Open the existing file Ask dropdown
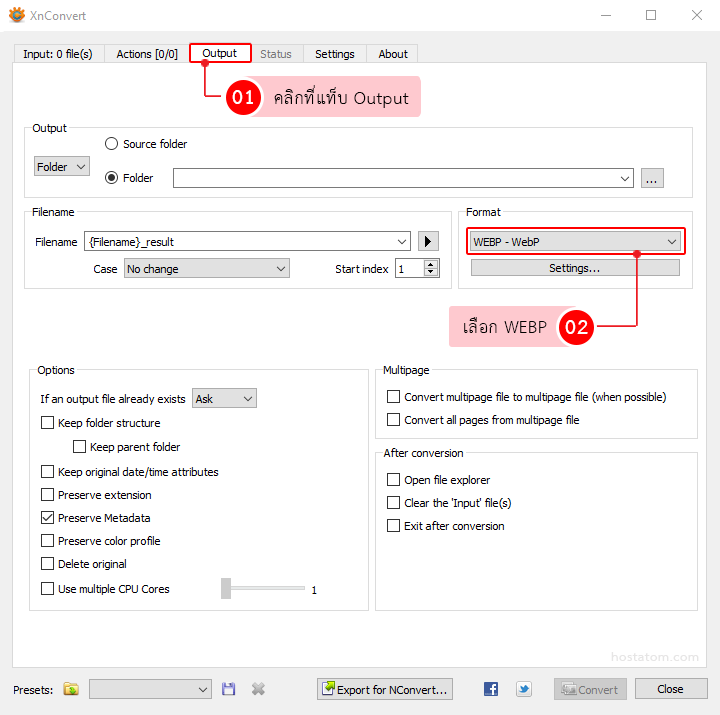This screenshot has height=715, width=720. click(224, 399)
